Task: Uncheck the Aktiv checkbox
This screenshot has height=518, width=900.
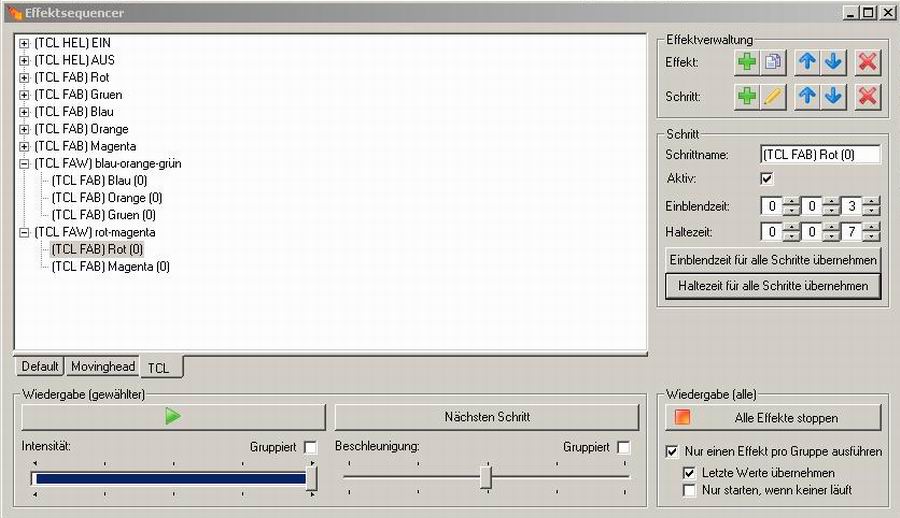Action: 767,179
